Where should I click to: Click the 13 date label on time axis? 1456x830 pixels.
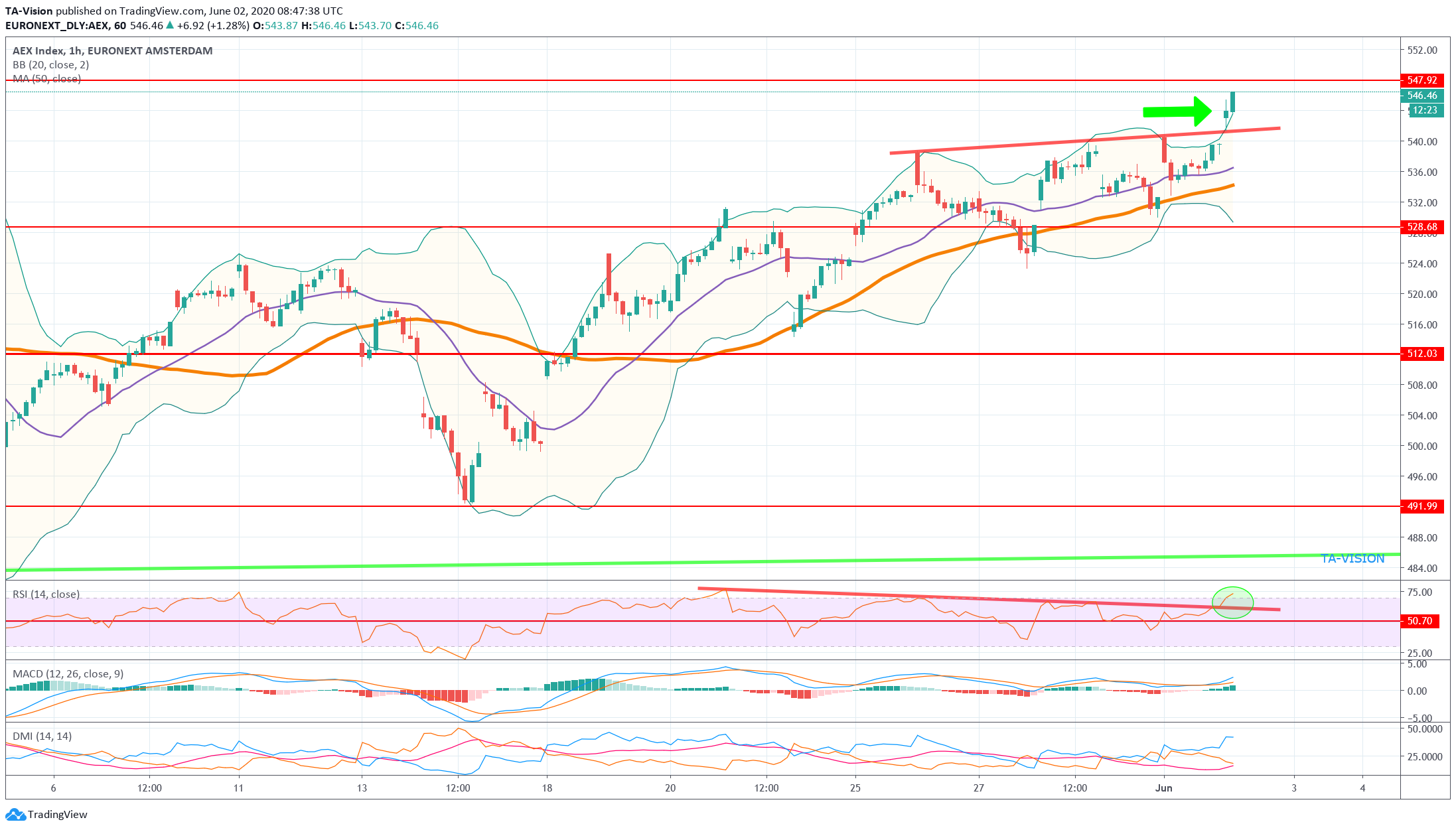362,788
